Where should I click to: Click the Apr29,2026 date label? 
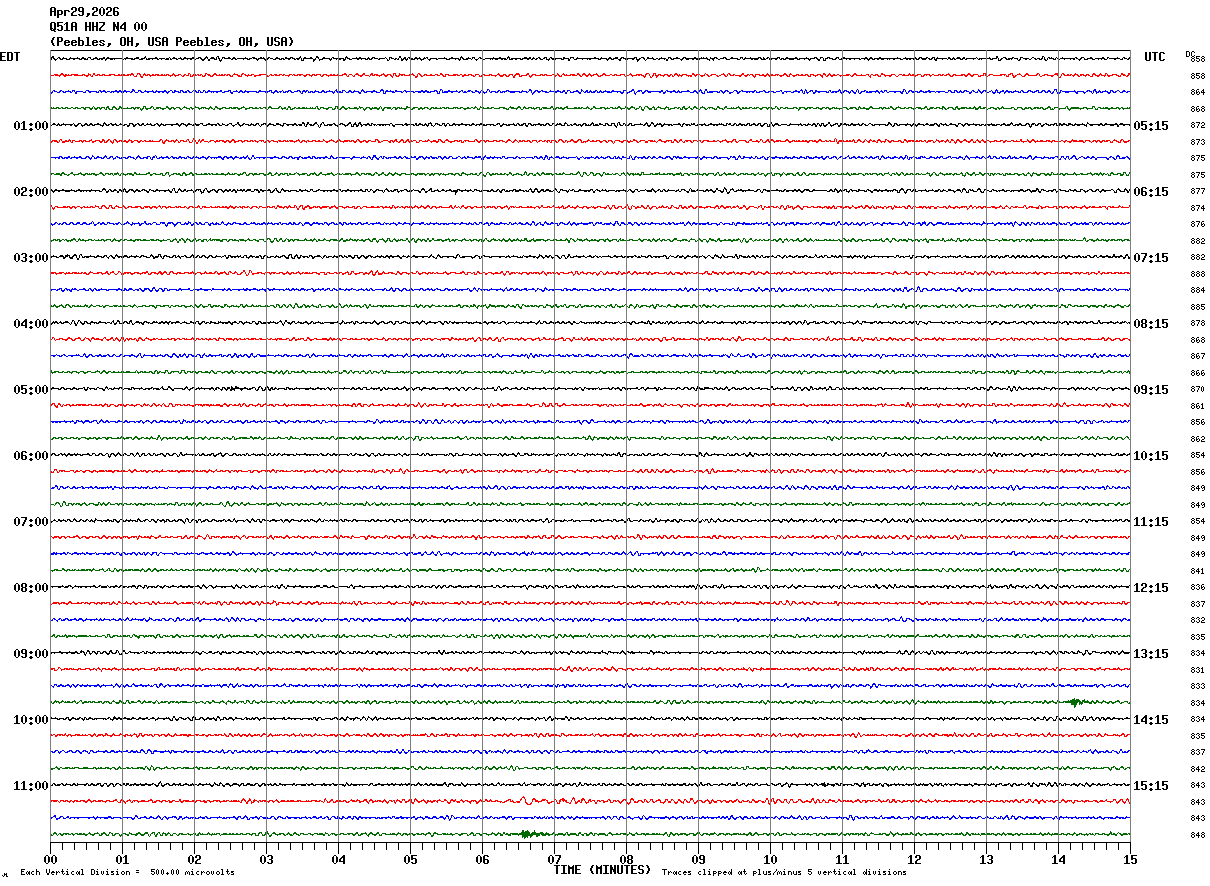pyautogui.click(x=84, y=12)
